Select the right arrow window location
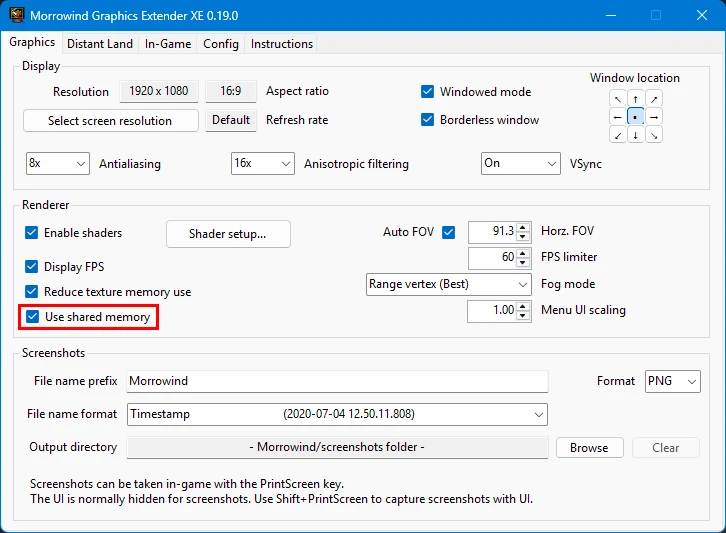 654,117
